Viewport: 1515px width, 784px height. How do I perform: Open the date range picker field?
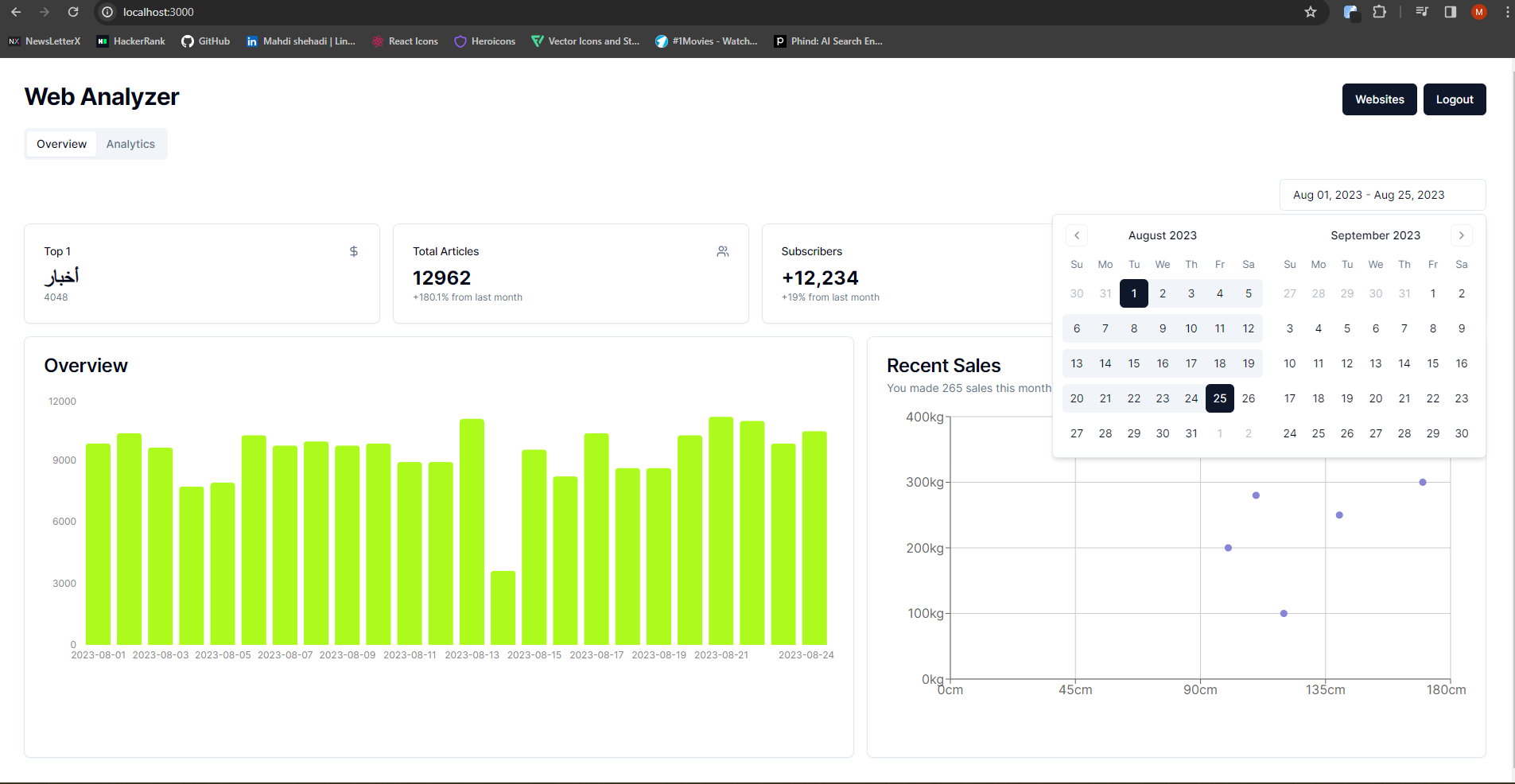click(1382, 195)
